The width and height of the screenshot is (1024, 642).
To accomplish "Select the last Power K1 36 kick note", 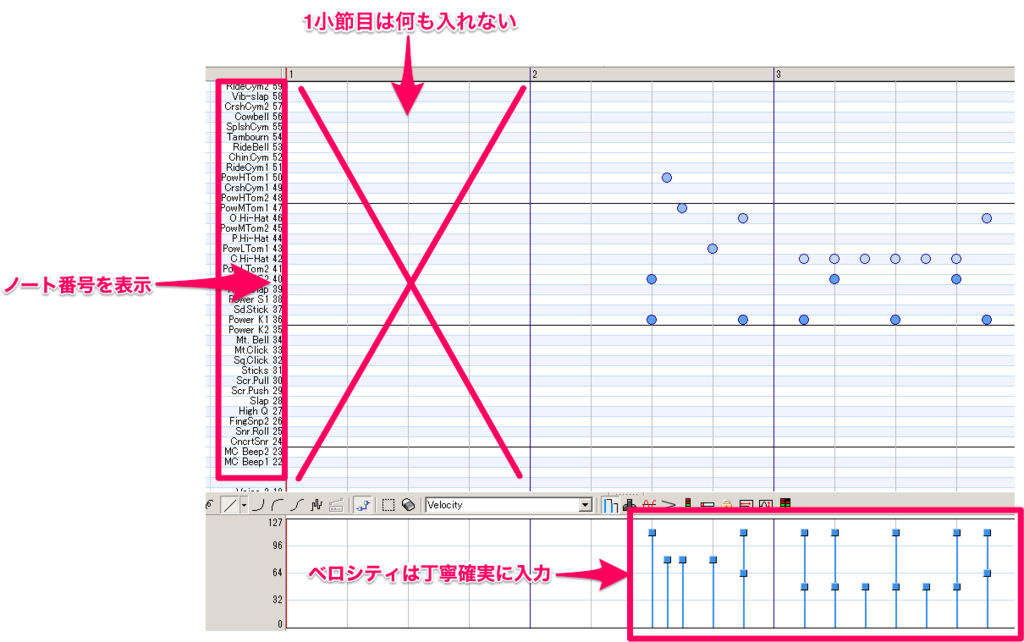I will (987, 320).
